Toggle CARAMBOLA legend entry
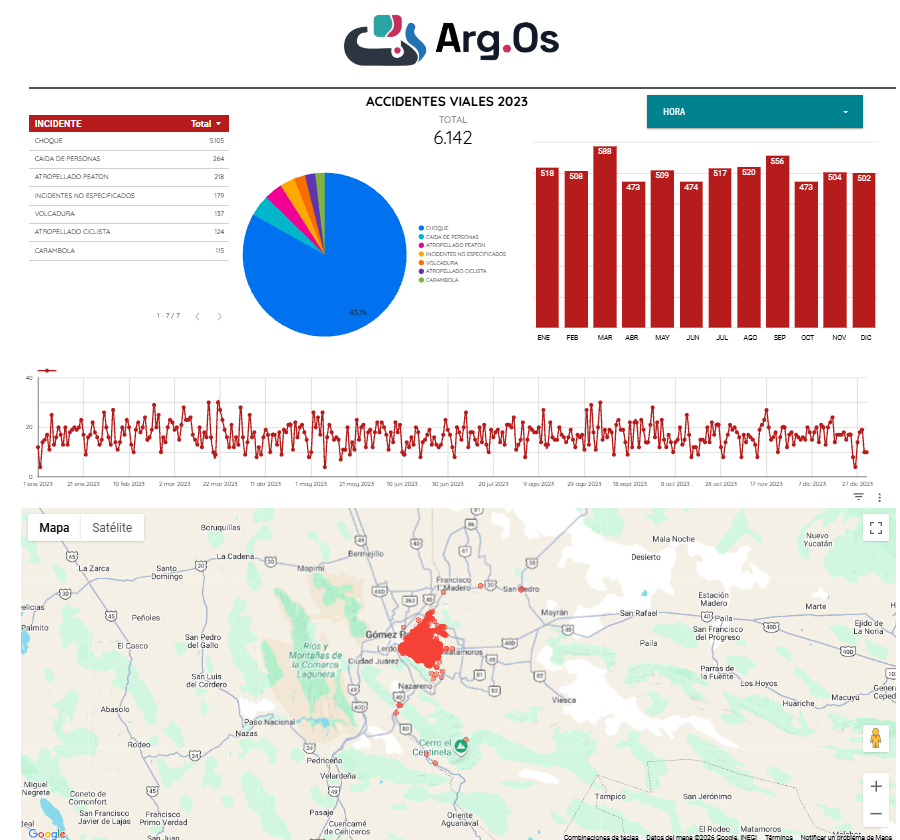The height and width of the screenshot is (840, 900). tap(439, 280)
